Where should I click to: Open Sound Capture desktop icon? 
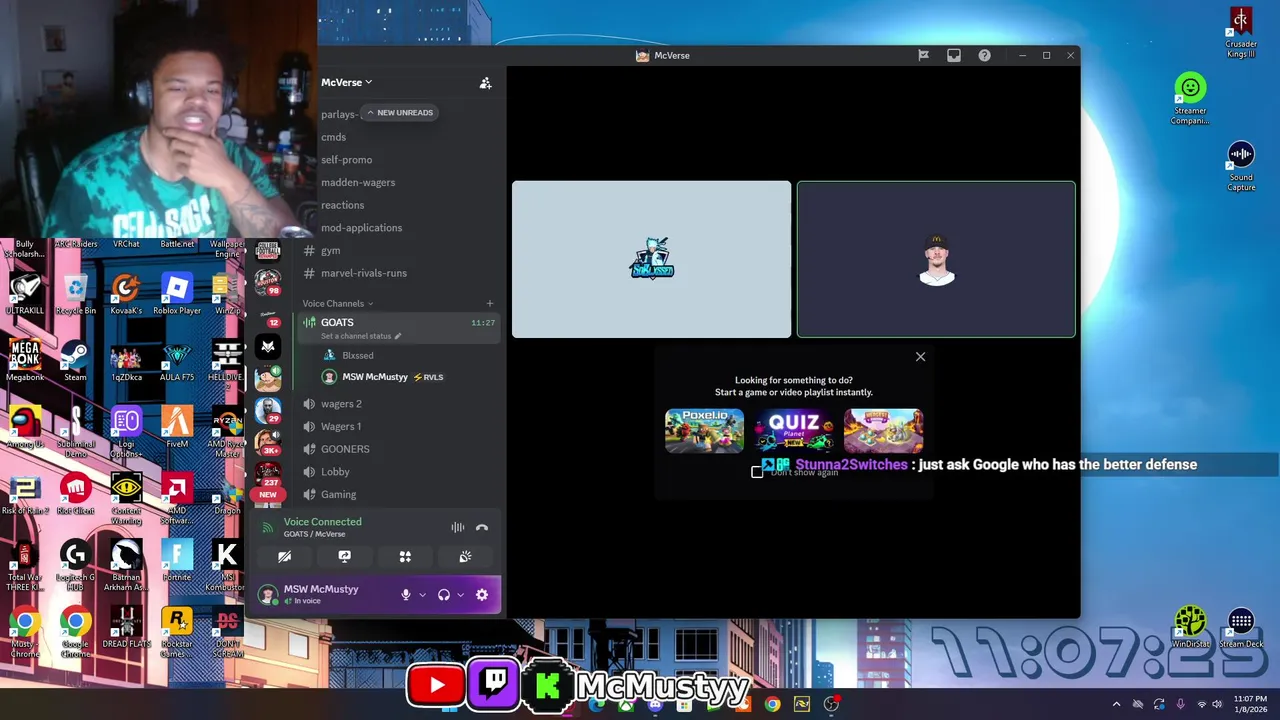pyautogui.click(x=1241, y=166)
